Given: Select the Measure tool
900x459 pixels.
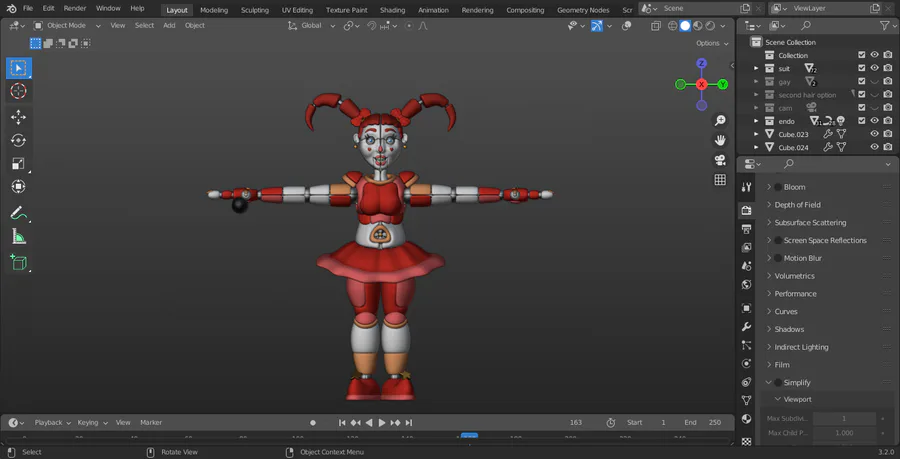Looking at the screenshot, I should tap(19, 236).
